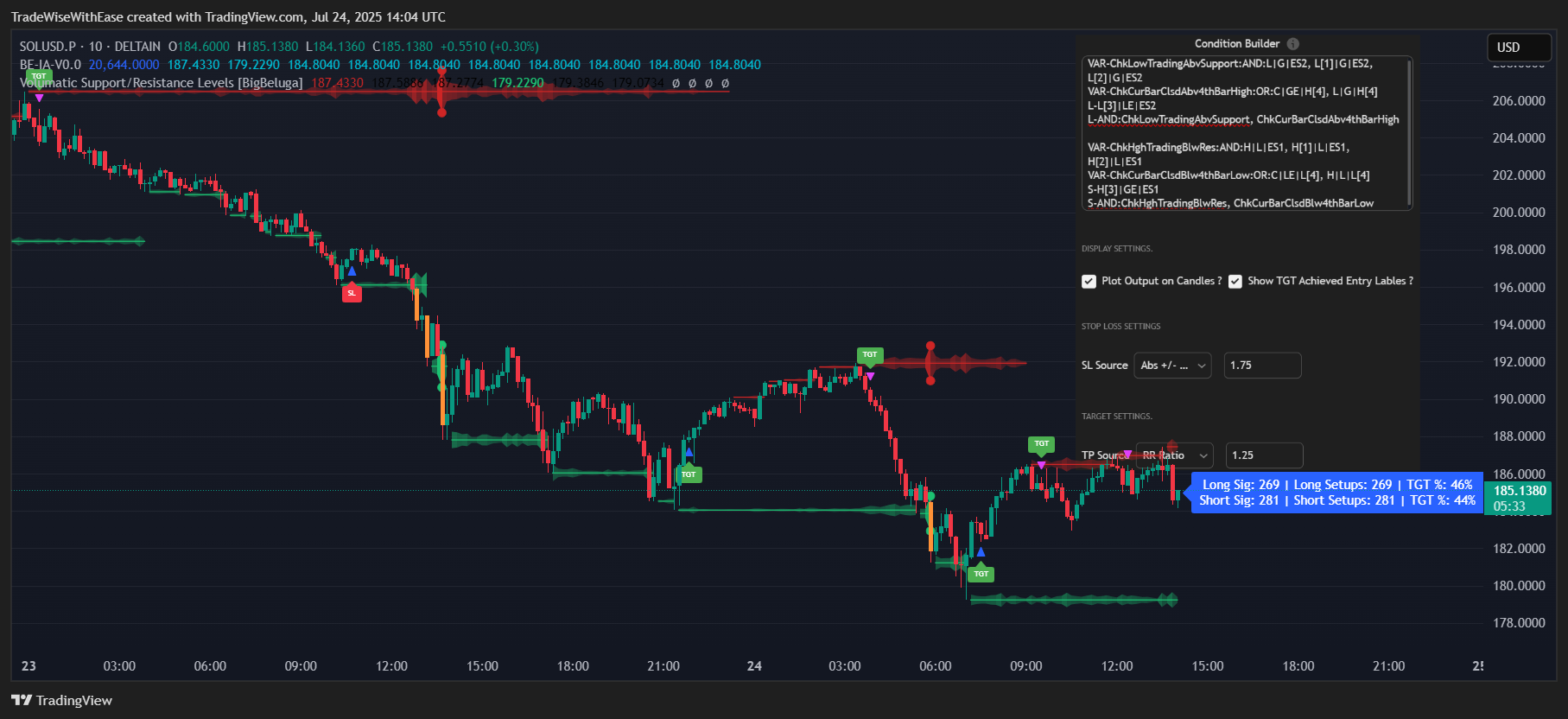1568x719 pixels.
Task: Click the SL value field showing 1.75
Action: (x=1262, y=366)
